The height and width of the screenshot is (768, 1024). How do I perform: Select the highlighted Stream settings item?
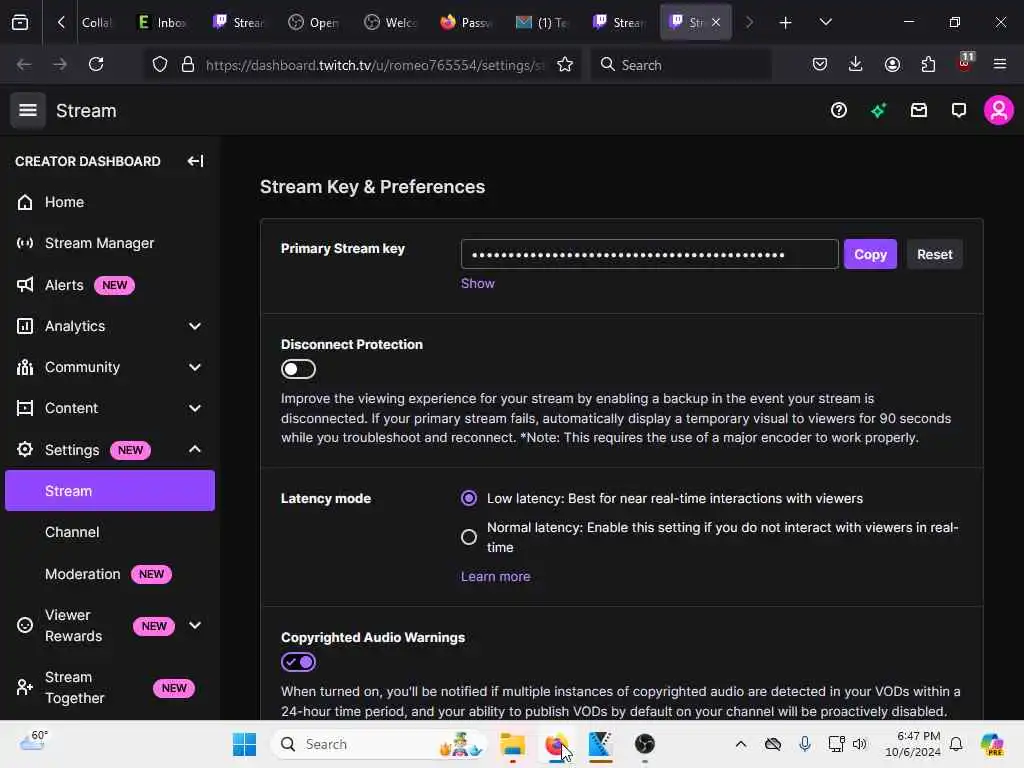[110, 490]
